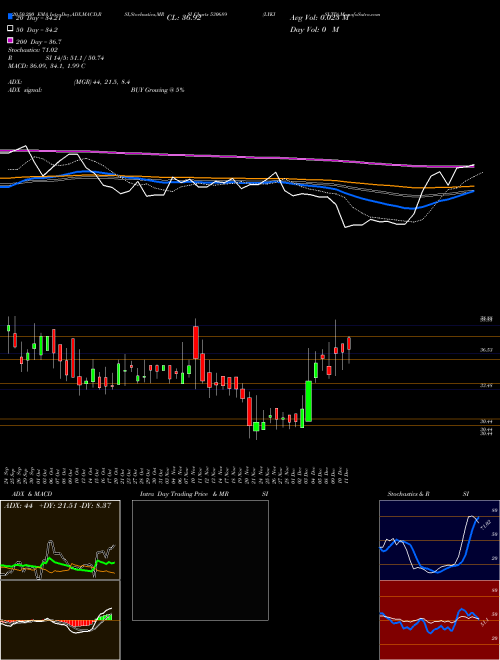Click the last red candlestick on the chart
This screenshot has width=500, height=660.
(x=349, y=343)
